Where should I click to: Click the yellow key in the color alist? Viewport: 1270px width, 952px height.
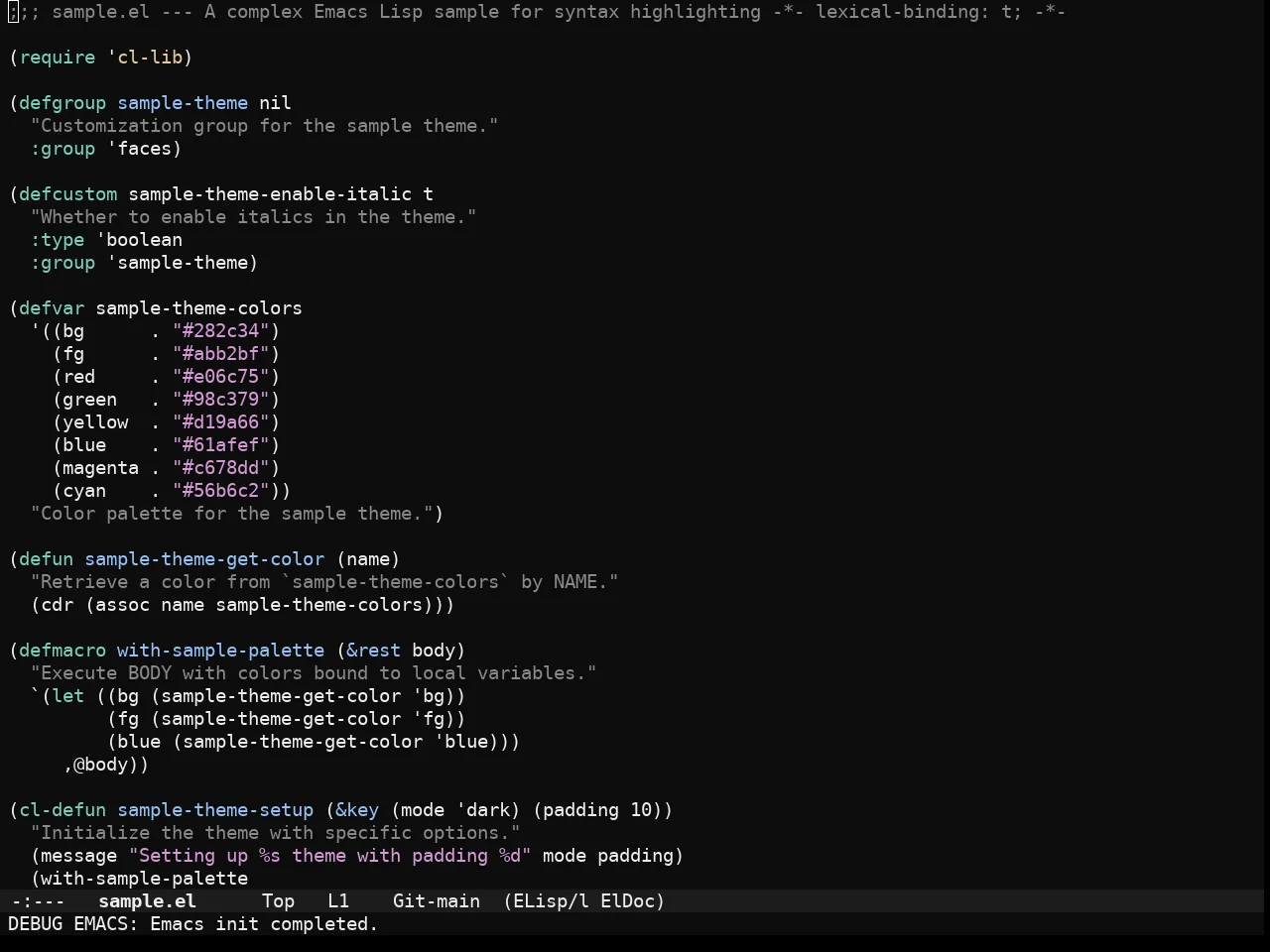click(x=95, y=422)
